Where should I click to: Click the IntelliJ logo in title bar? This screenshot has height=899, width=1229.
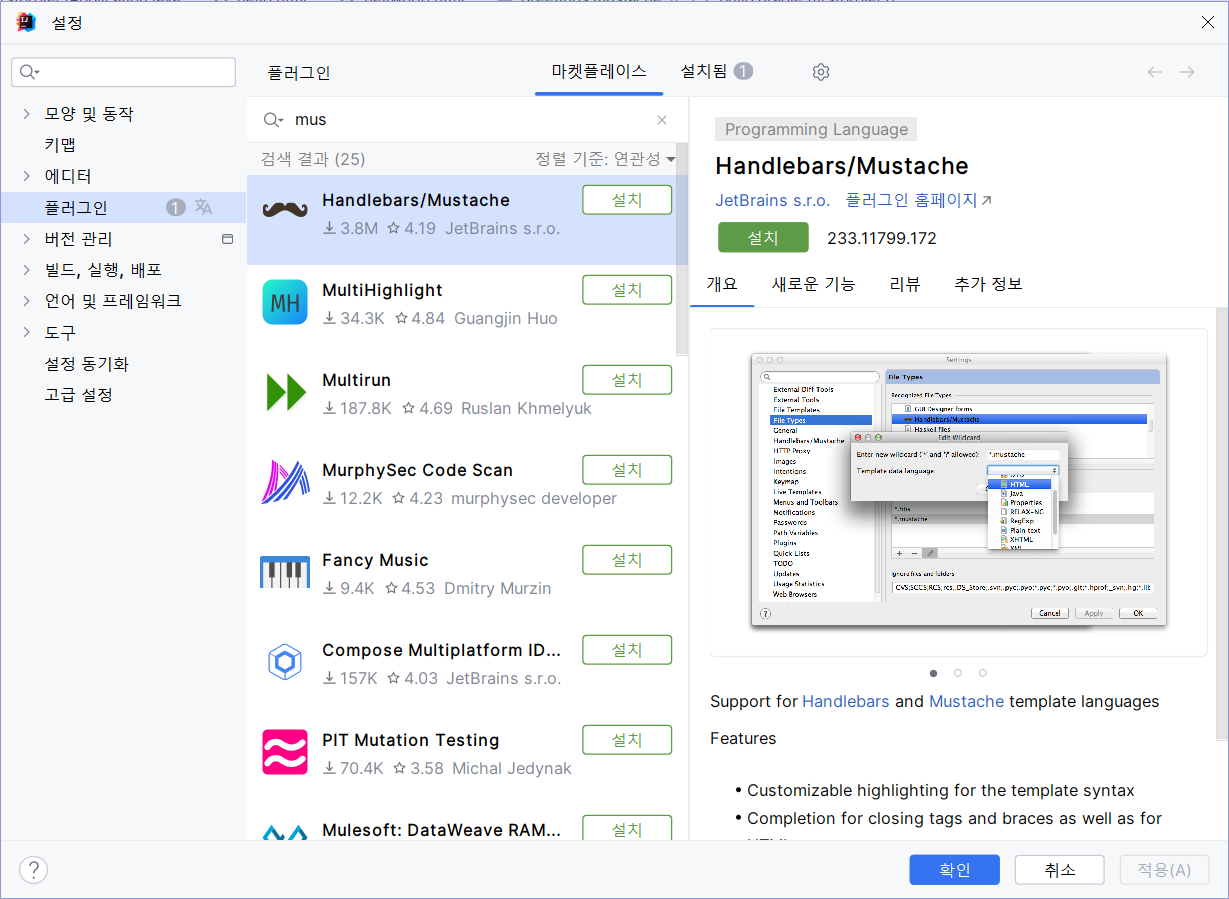pyautogui.click(x=26, y=22)
